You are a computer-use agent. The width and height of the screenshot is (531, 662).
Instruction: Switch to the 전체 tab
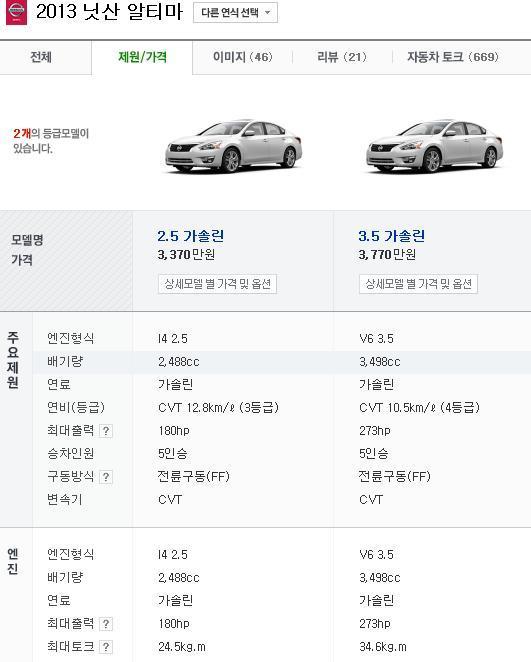pos(41,57)
